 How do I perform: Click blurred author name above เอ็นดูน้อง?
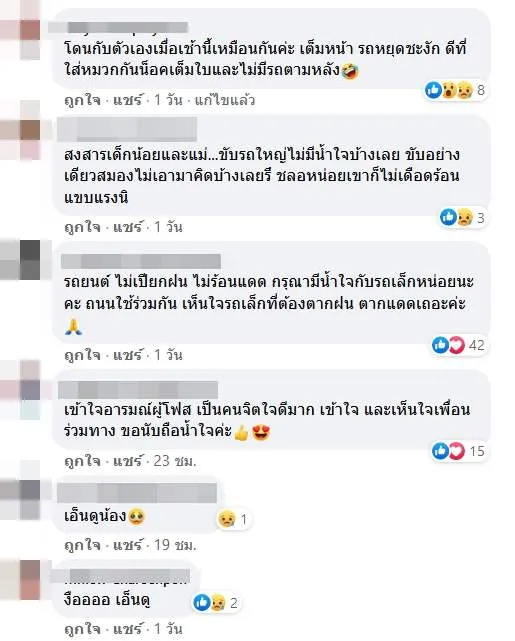pos(137,493)
